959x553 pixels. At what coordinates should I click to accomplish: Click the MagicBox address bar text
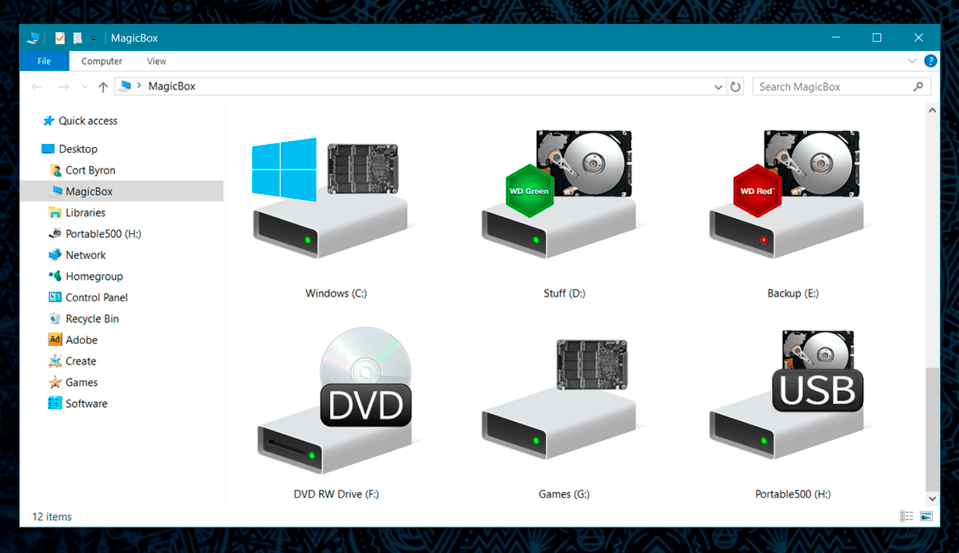tap(172, 86)
